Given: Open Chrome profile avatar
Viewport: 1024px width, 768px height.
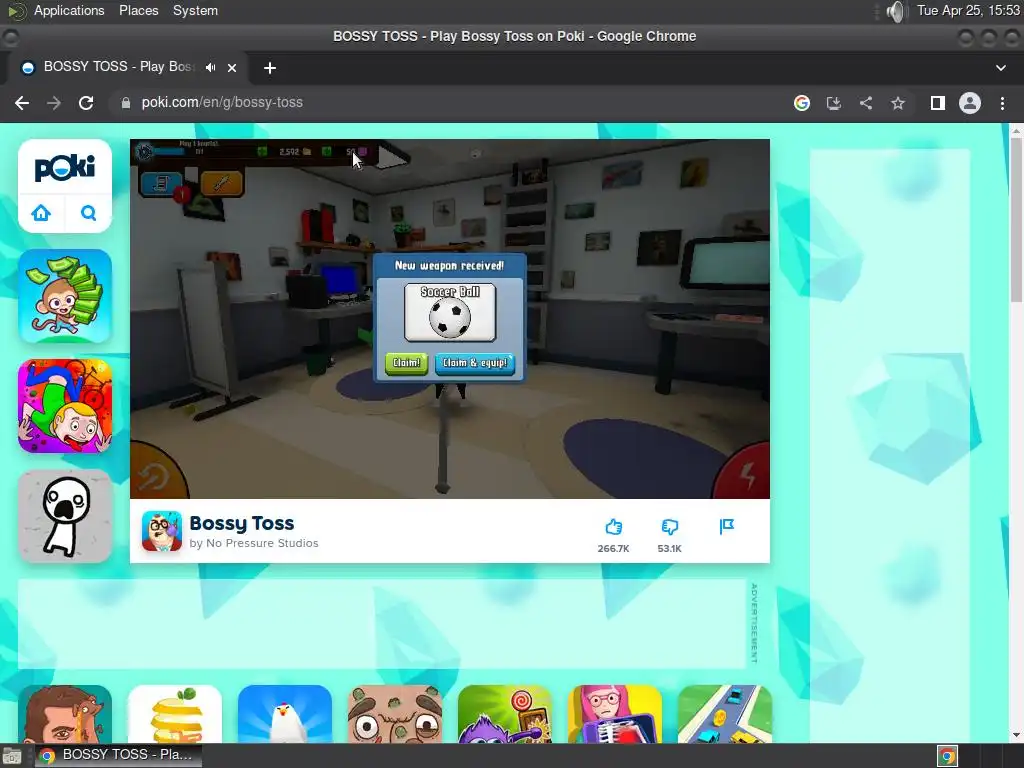Looking at the screenshot, I should (x=970, y=103).
